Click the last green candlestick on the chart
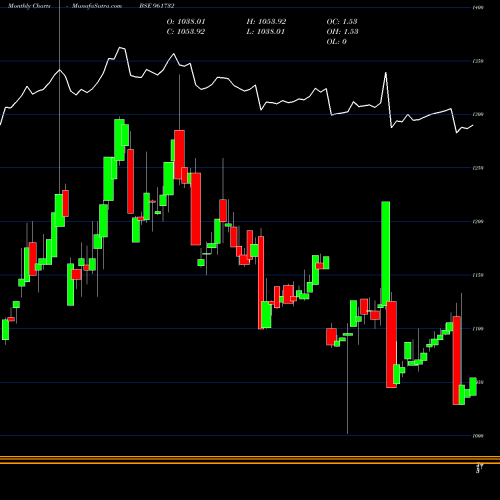The image size is (500, 500). tap(473, 387)
